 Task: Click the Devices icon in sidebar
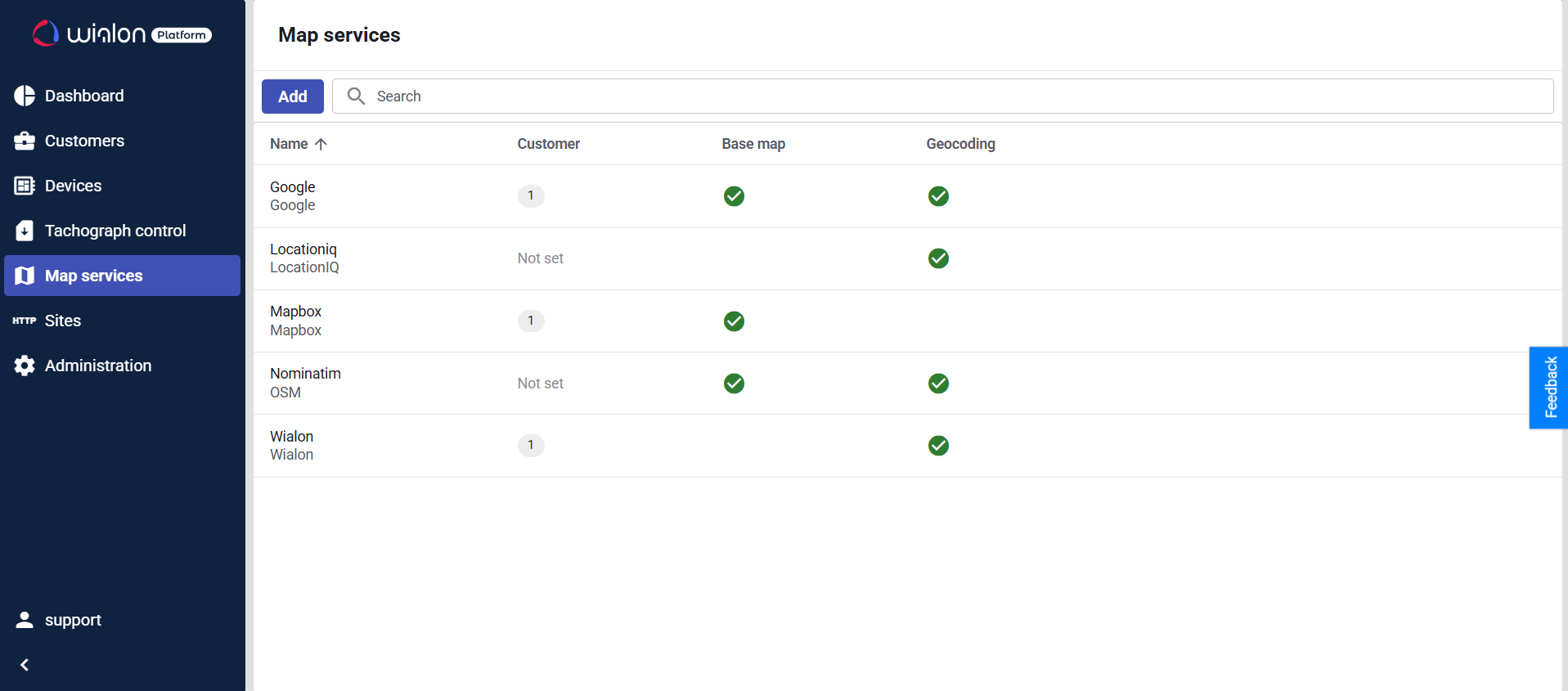click(x=25, y=186)
